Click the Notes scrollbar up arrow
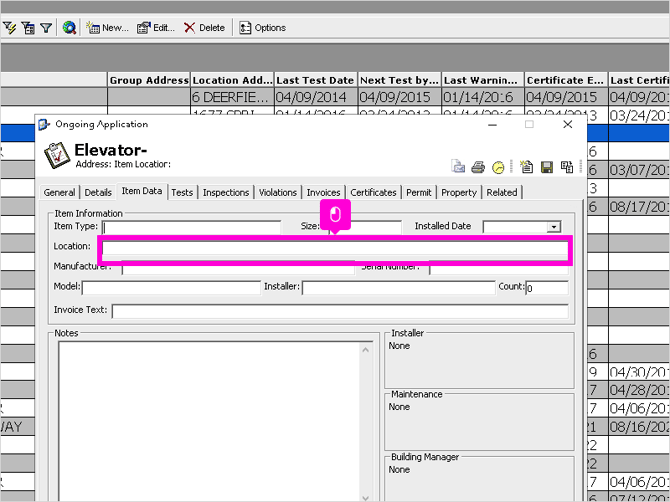This screenshot has height=502, width=670. [366, 350]
